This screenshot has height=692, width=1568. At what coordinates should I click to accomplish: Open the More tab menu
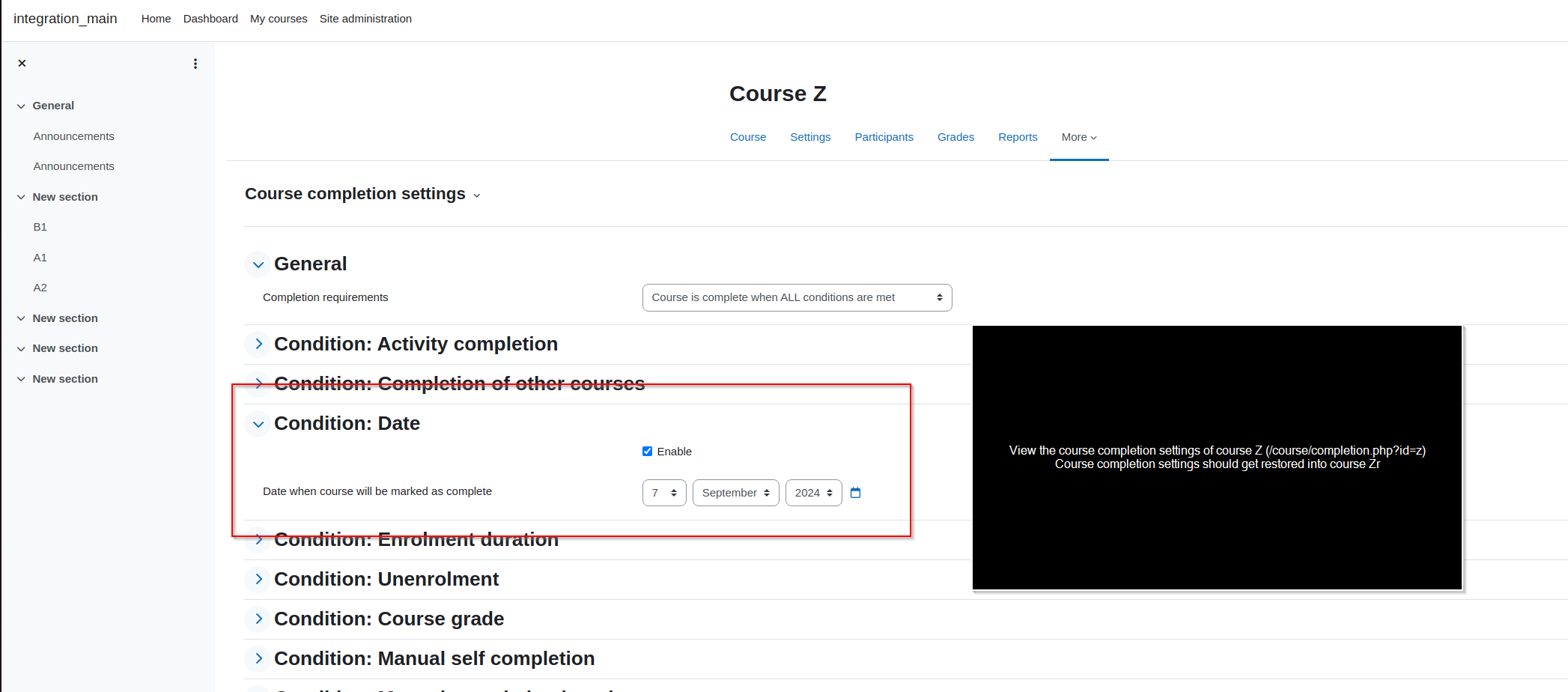pos(1079,137)
